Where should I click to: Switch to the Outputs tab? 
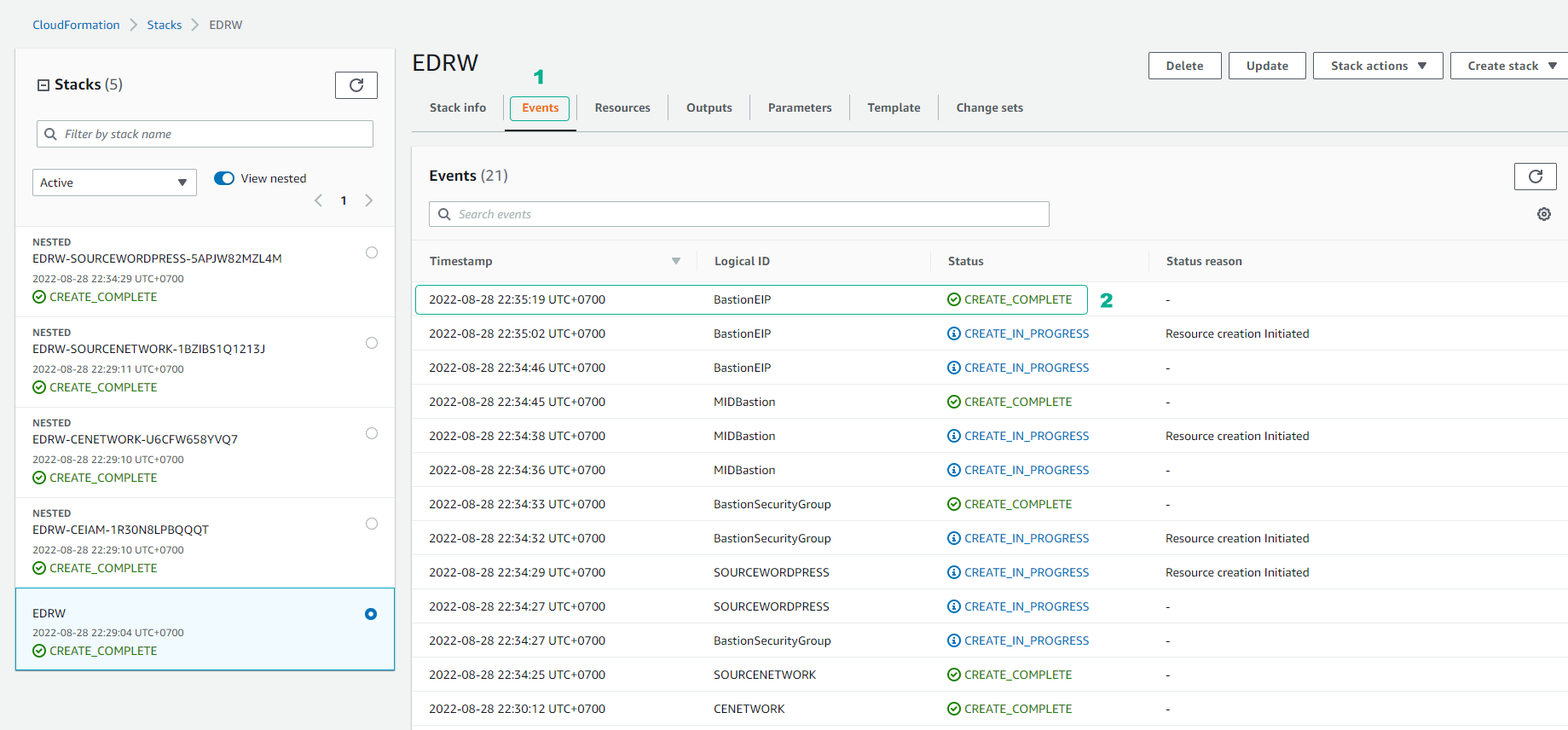709,107
